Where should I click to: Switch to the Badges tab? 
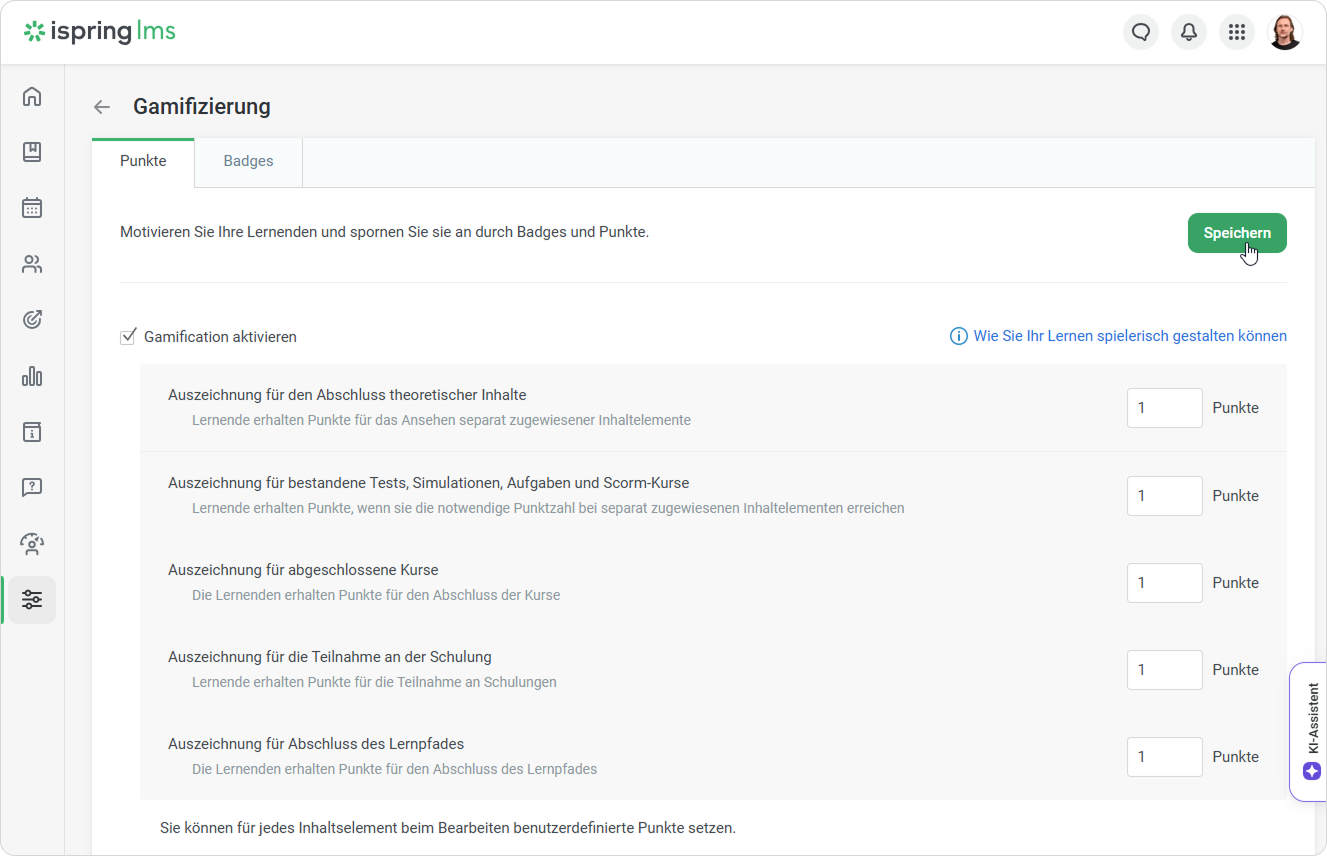pos(247,160)
